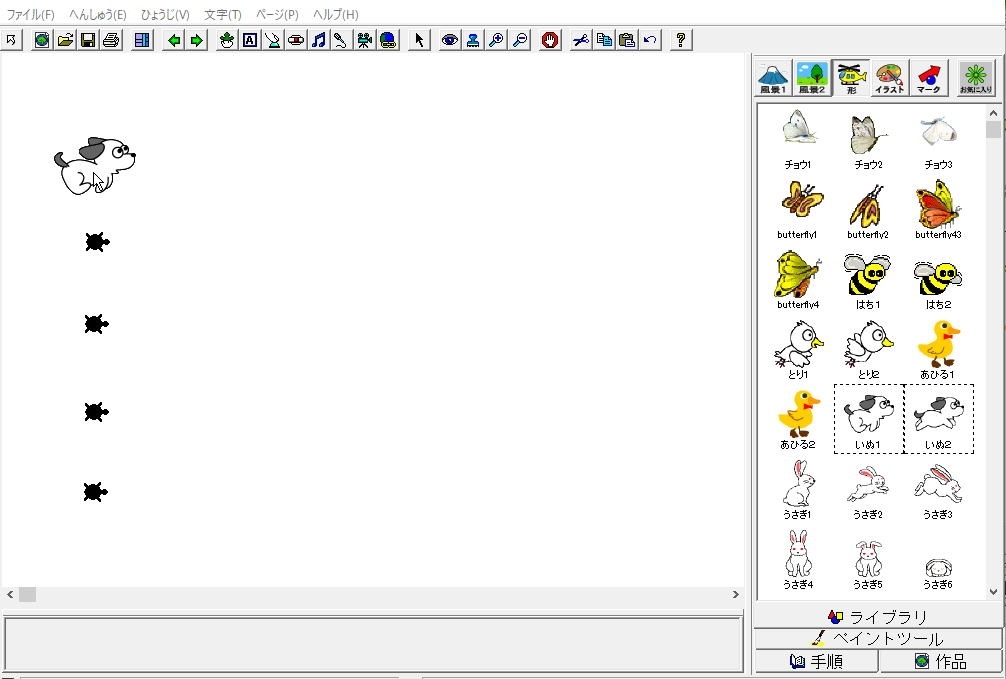Click the zoom-in magnifier icon

pos(496,40)
